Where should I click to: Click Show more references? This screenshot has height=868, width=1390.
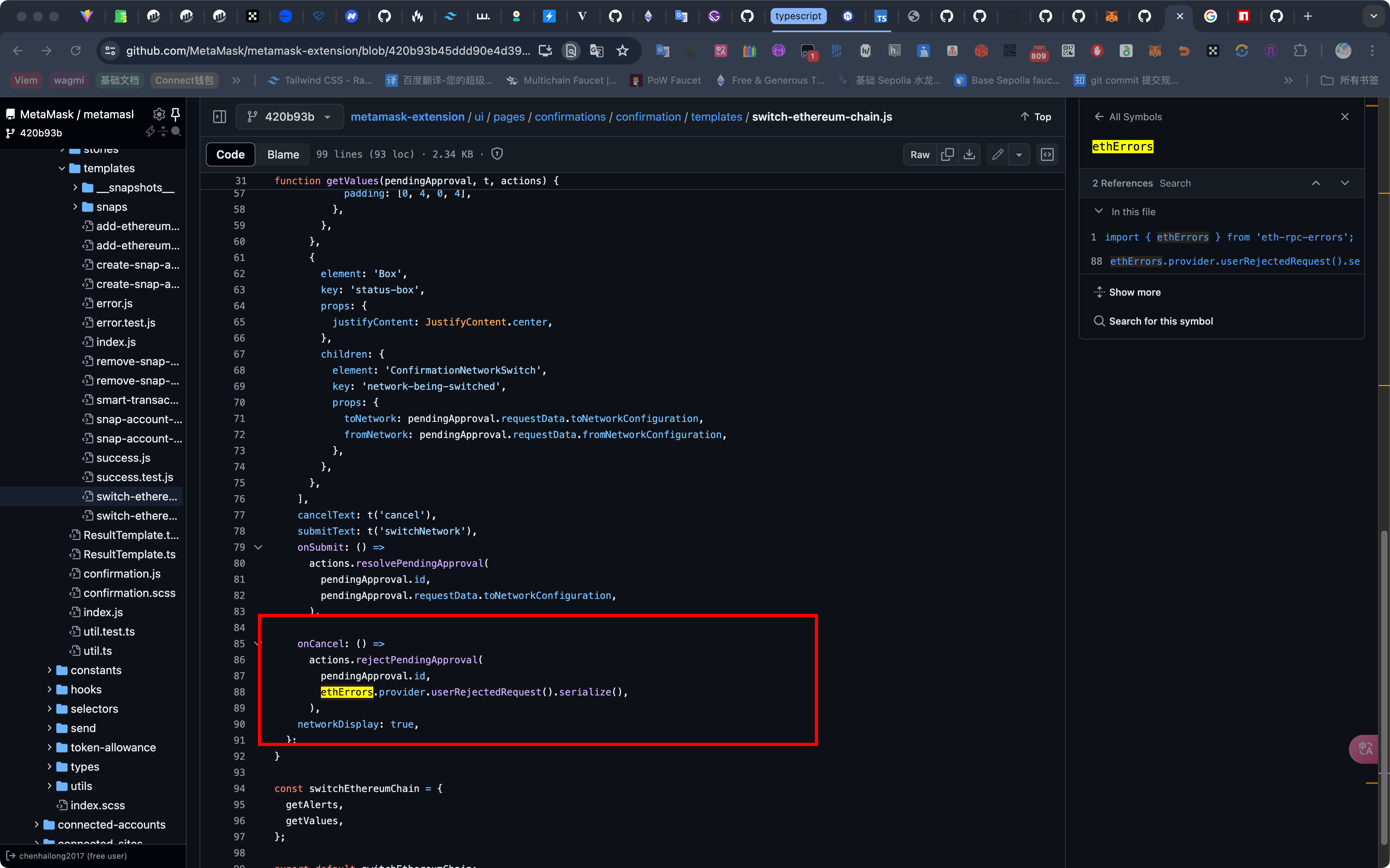point(1128,292)
